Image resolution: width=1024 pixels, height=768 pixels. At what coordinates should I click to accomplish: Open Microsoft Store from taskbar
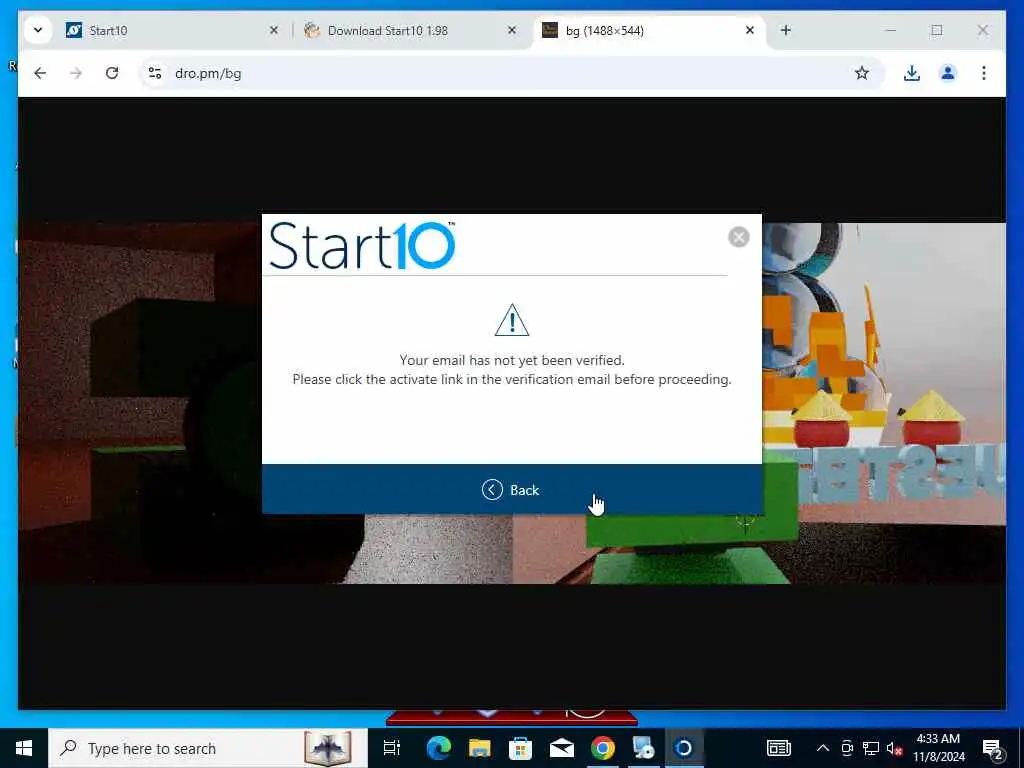click(x=520, y=748)
